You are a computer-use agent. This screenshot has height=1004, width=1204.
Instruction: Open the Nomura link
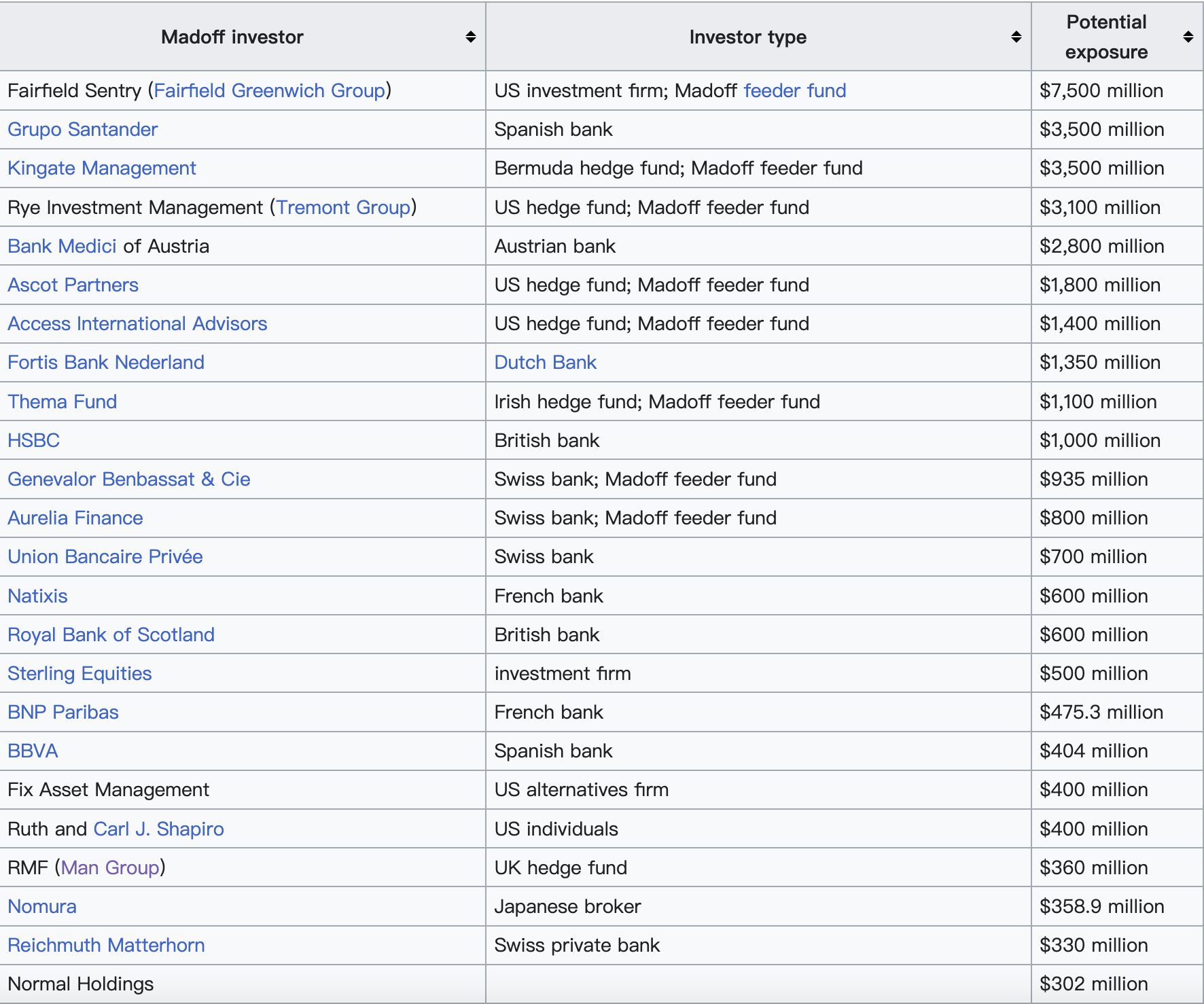click(x=42, y=906)
